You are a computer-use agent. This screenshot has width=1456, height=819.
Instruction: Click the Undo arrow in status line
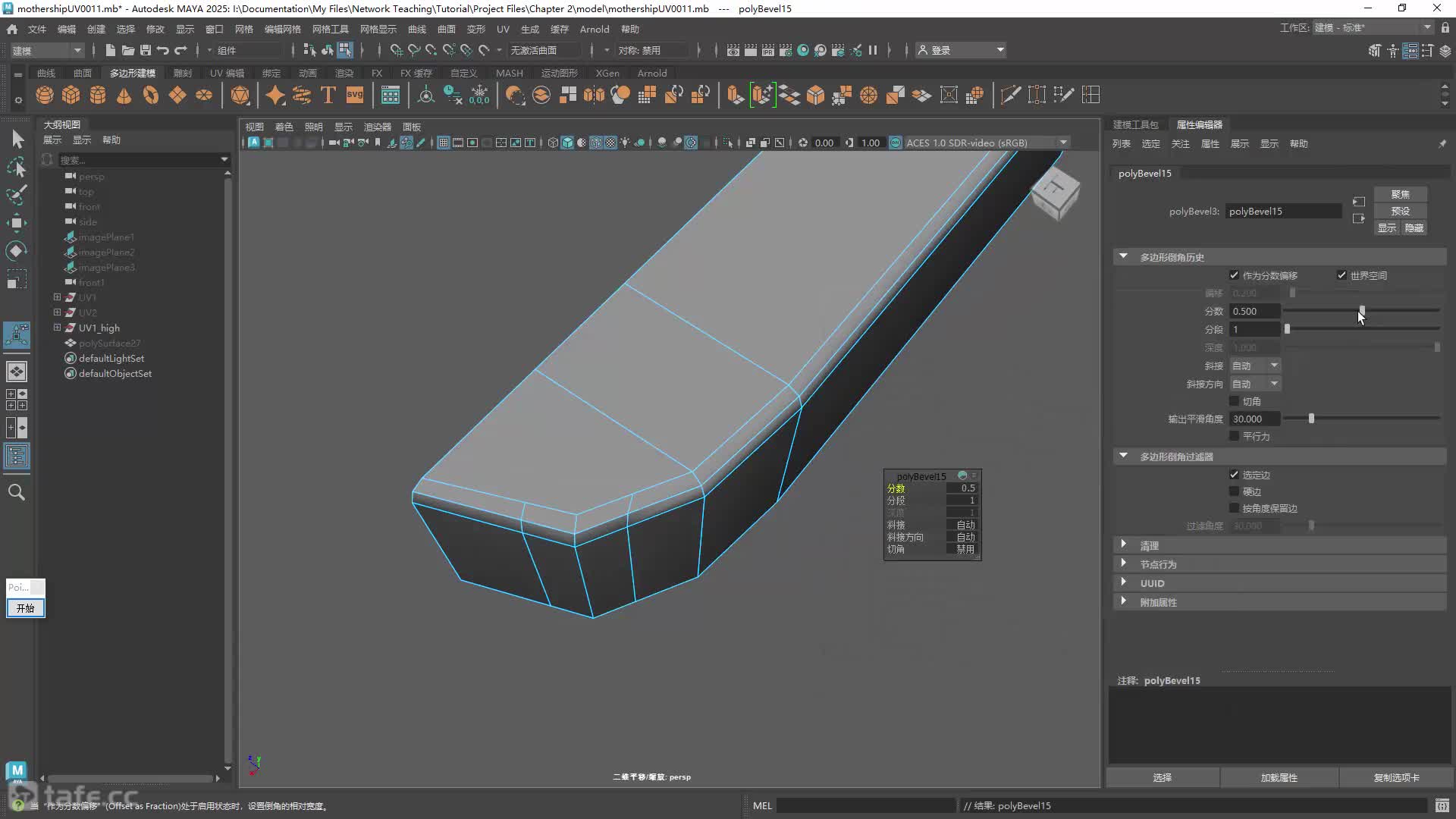[163, 50]
